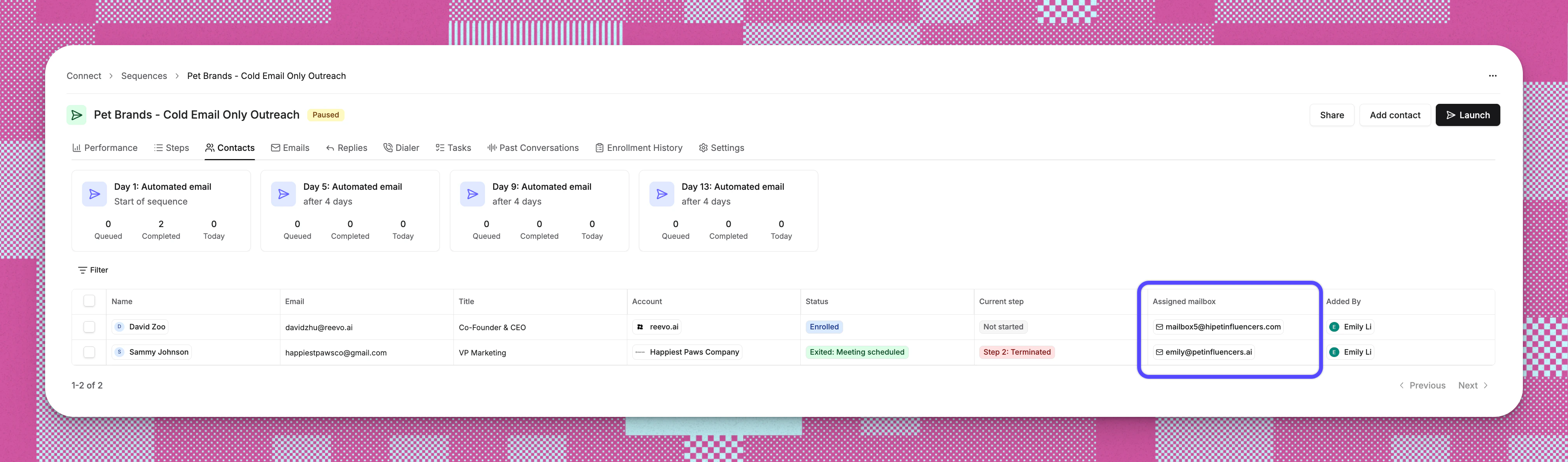Open the reevo.ai account chip
The width and height of the screenshot is (1568, 462).
[657, 327]
